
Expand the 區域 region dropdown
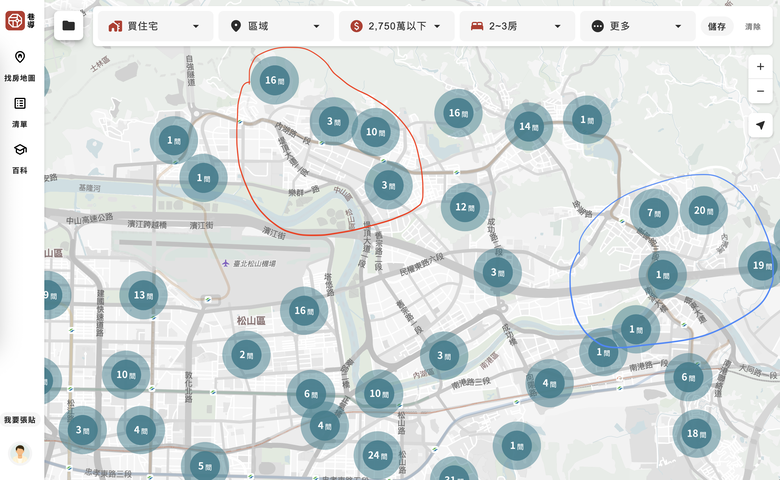(x=276, y=26)
